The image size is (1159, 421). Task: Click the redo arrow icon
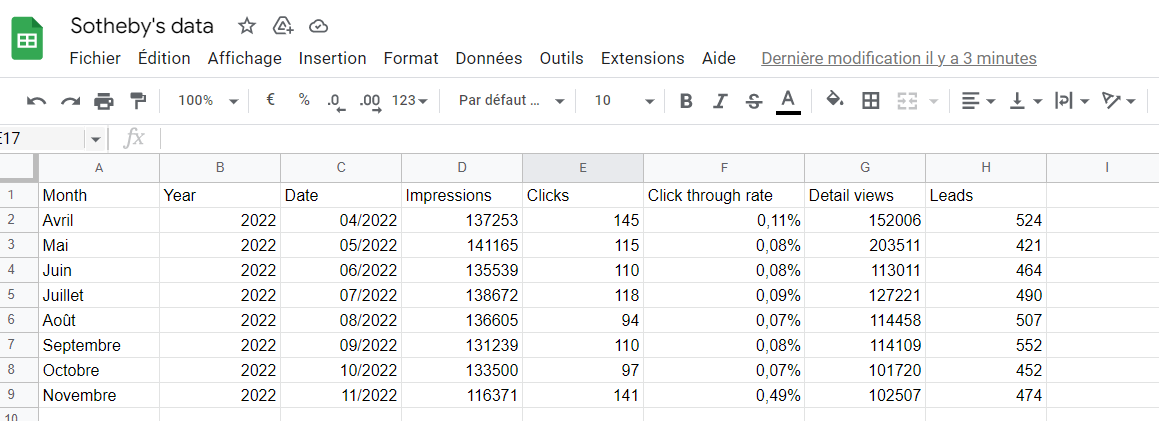(70, 101)
